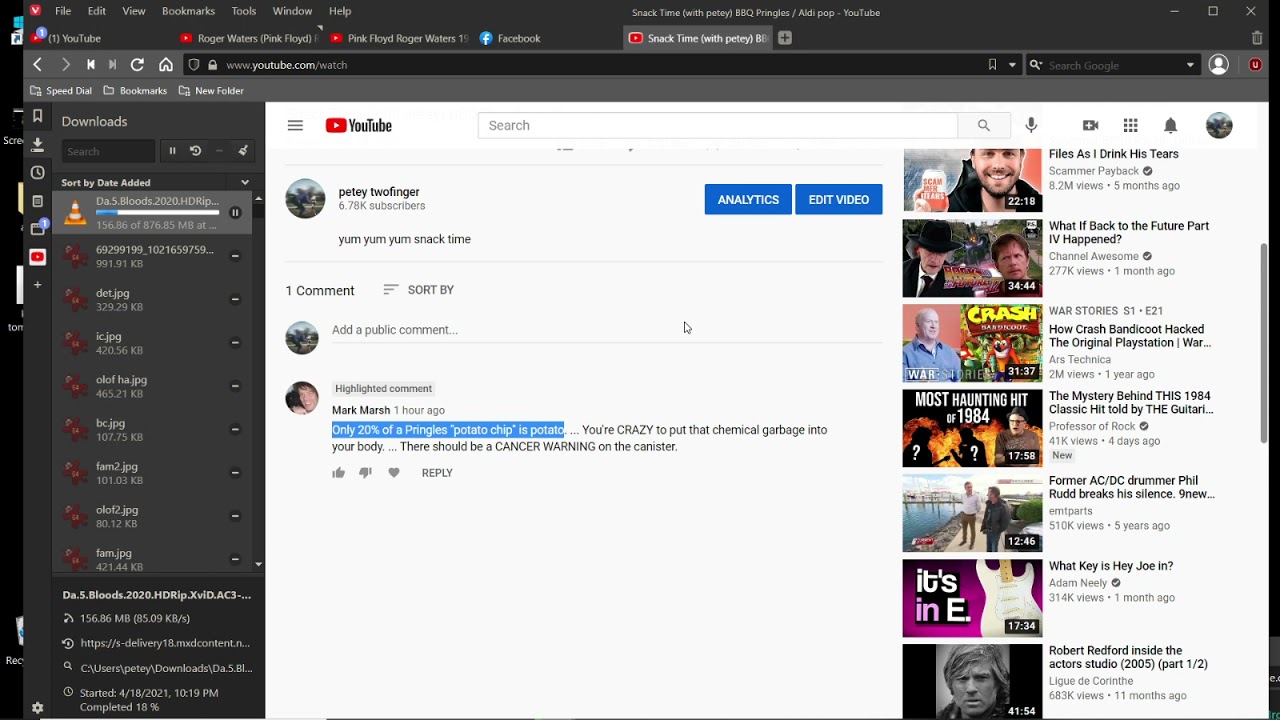The image size is (1280, 720).
Task: Open the Window panel with badge
Action: coord(37,228)
